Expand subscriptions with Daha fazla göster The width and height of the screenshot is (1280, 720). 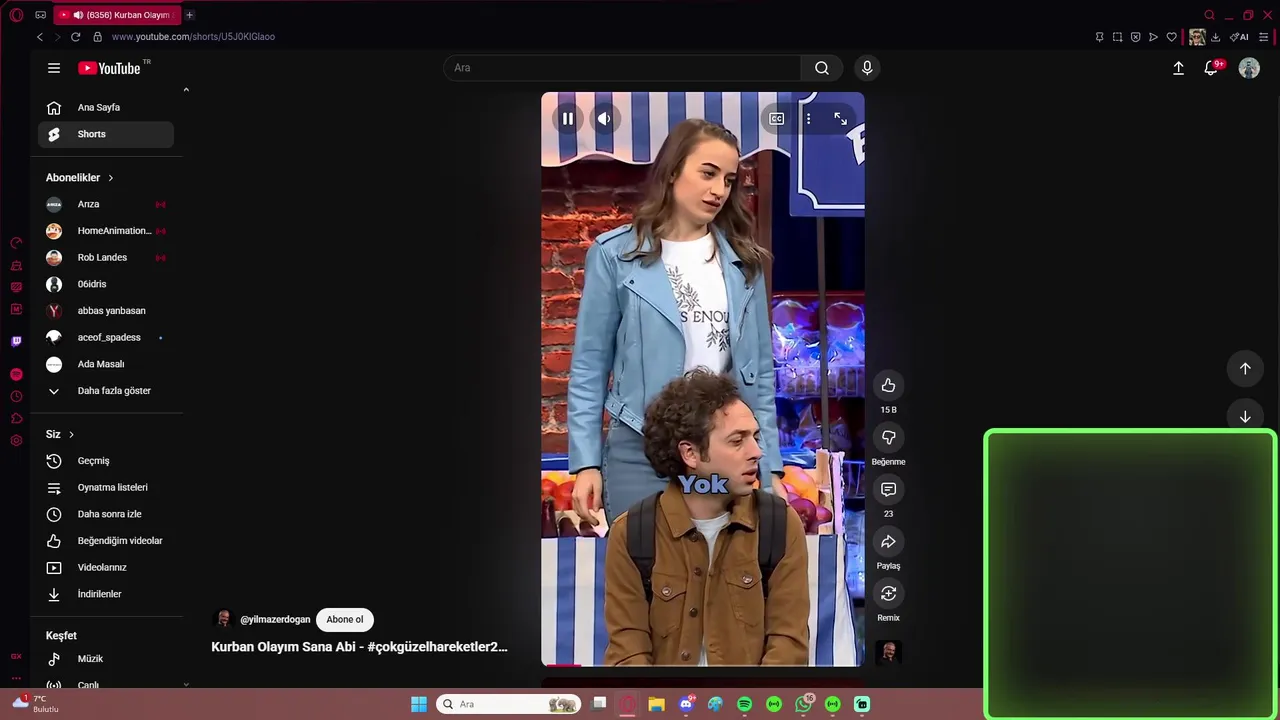106,391
